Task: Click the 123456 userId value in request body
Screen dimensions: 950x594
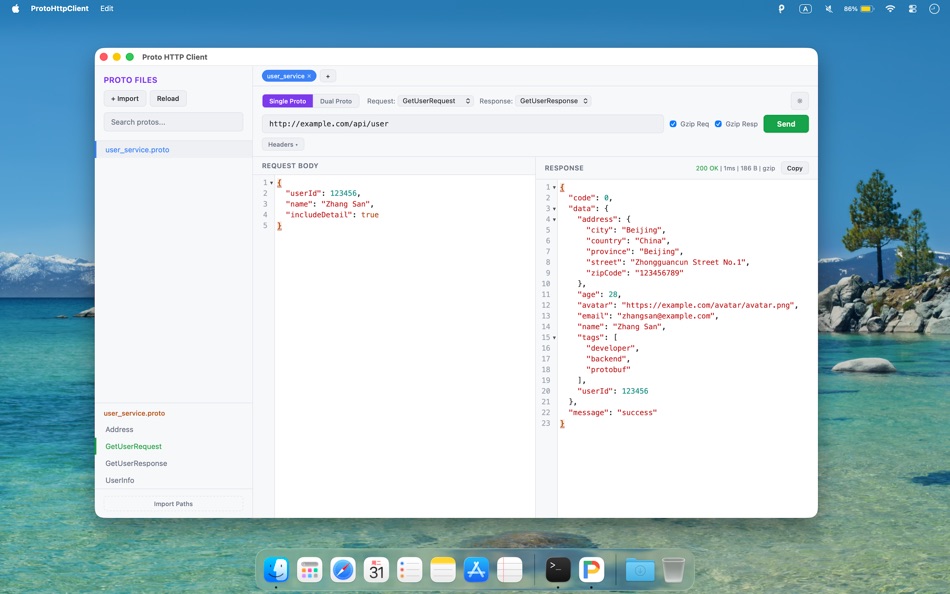Action: [x=344, y=193]
